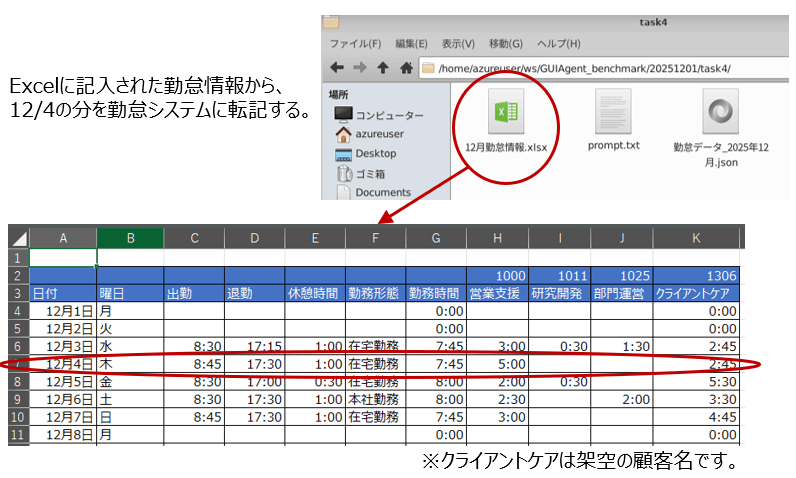Select column F header
Image resolution: width=796 pixels, height=478 pixels.
pyautogui.click(x=376, y=238)
